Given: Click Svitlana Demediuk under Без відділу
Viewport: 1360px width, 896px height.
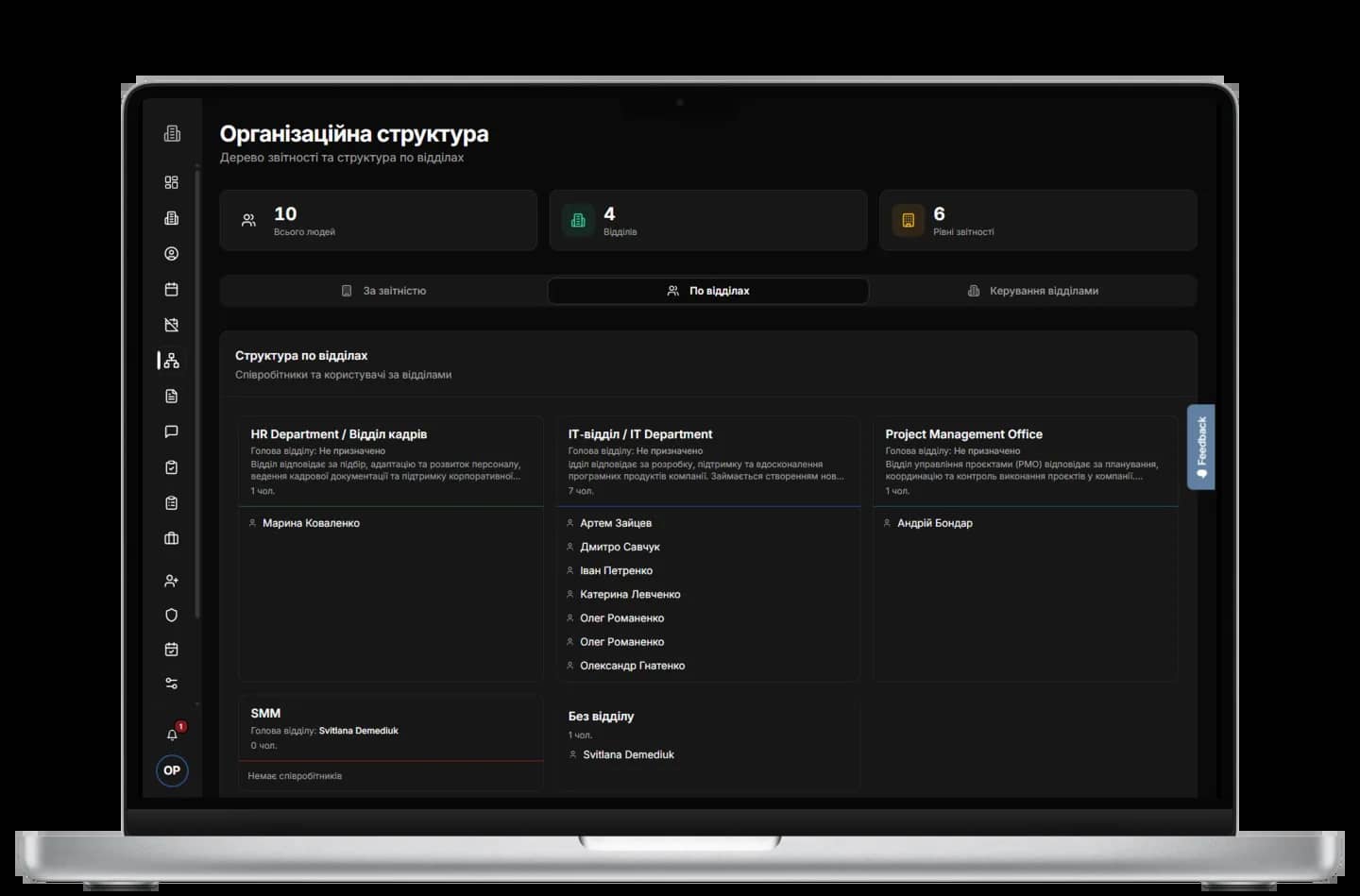Looking at the screenshot, I should point(629,754).
